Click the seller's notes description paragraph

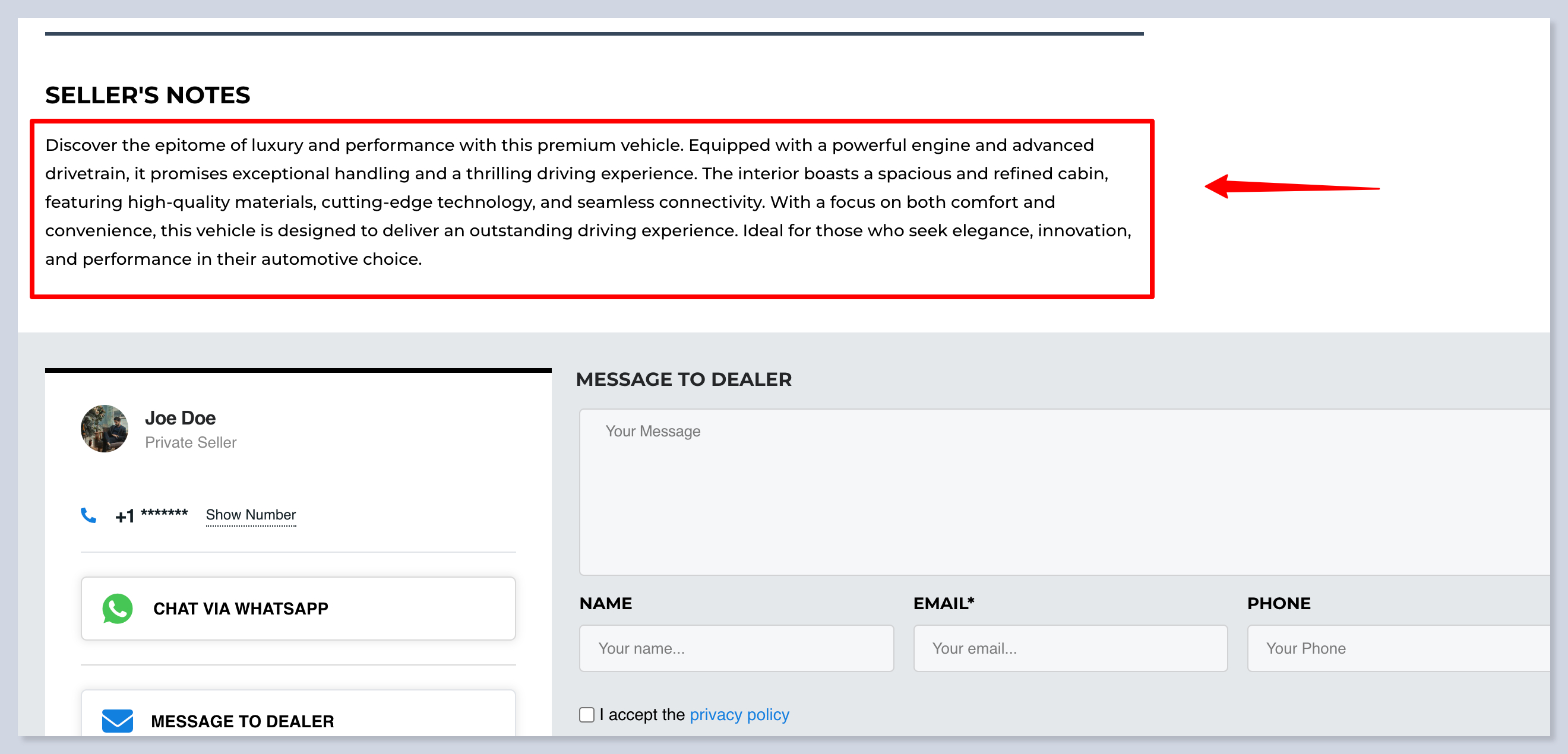(587, 202)
